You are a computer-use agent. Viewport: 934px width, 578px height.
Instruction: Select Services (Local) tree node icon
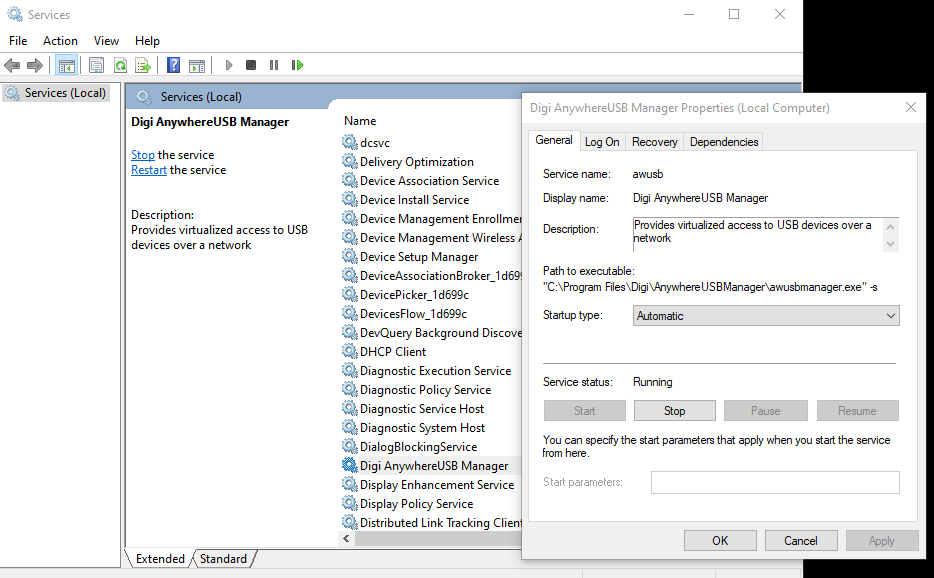tap(12, 93)
